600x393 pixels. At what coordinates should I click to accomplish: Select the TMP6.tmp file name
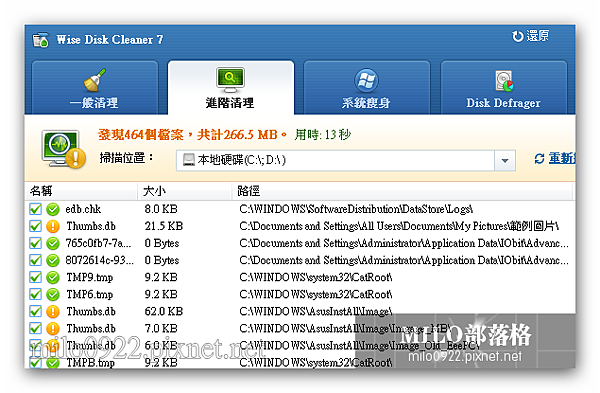pyautogui.click(x=90, y=294)
